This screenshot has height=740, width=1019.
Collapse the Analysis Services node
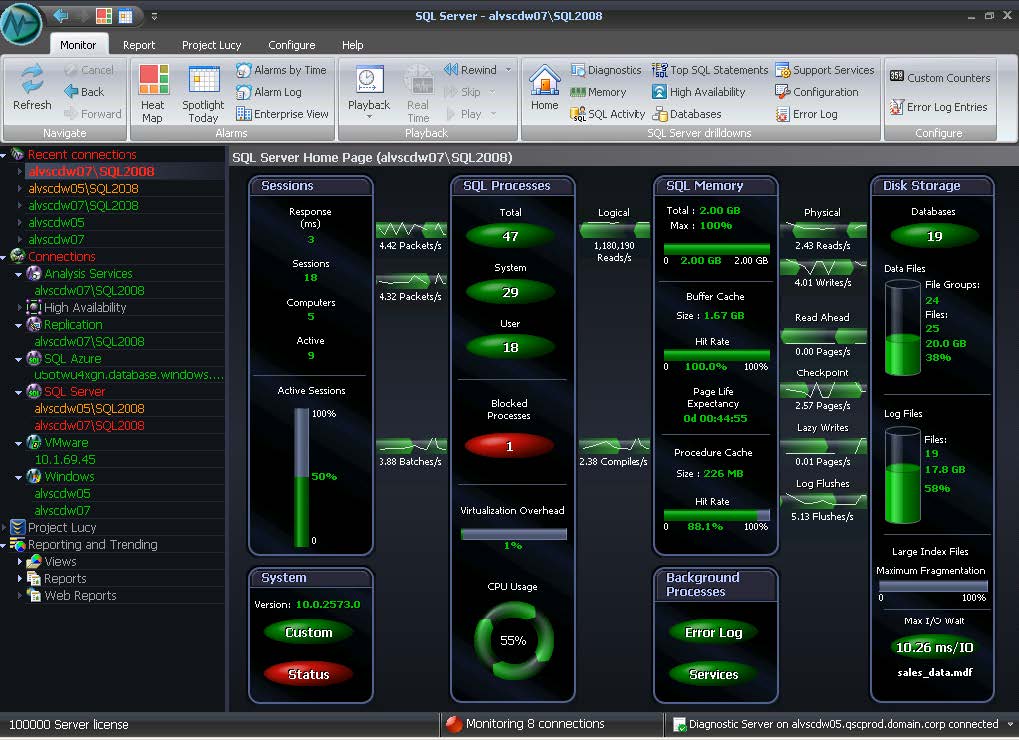click(x=18, y=274)
